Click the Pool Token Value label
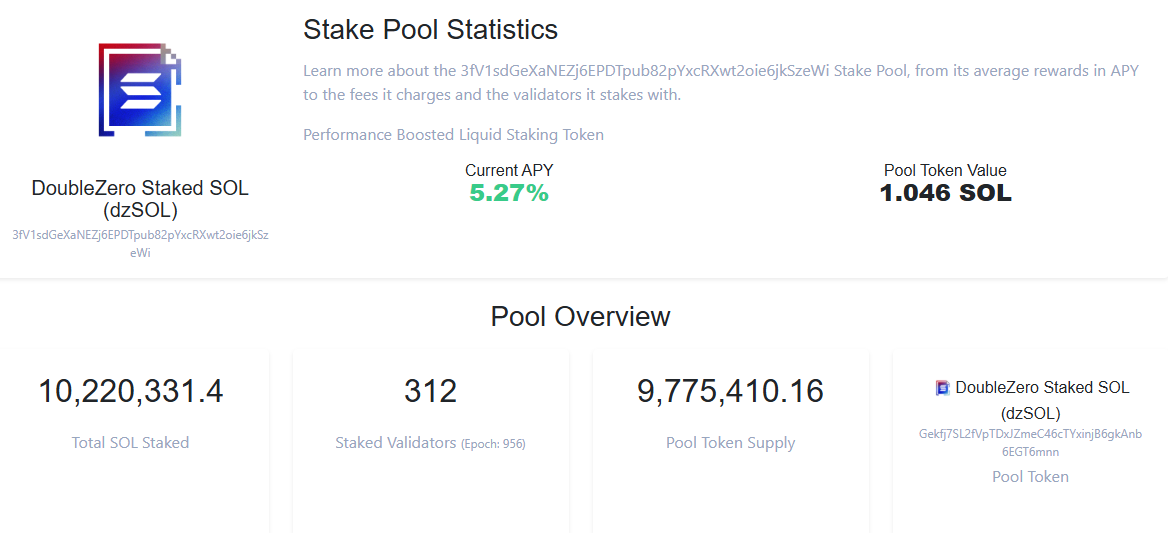 (945, 170)
